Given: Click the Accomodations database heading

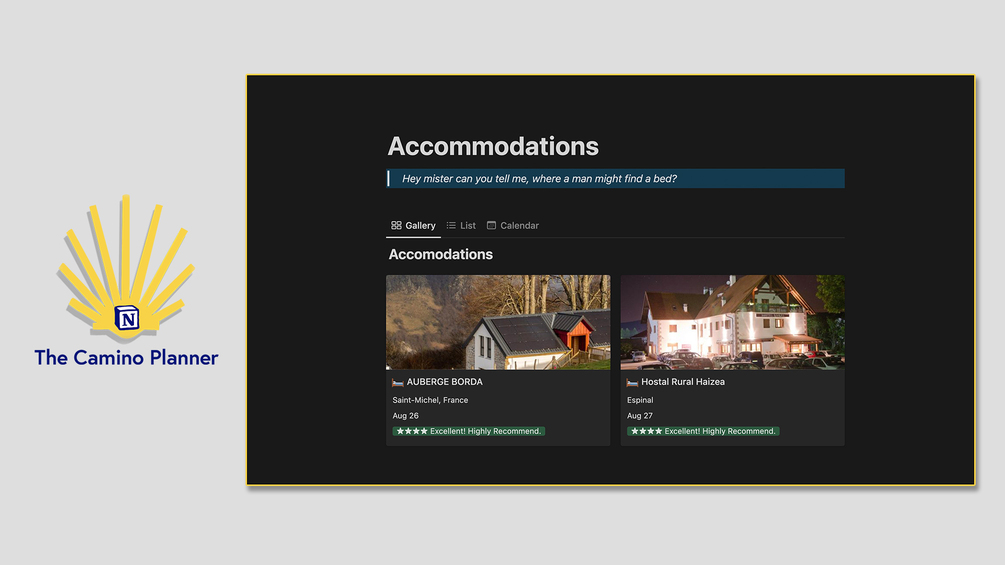Looking at the screenshot, I should pos(441,254).
